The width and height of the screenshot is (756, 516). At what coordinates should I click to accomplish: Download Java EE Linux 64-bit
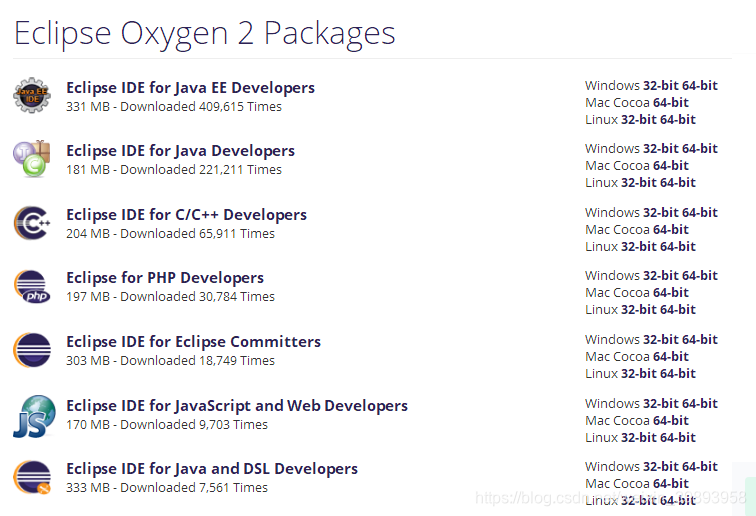[x=677, y=119]
